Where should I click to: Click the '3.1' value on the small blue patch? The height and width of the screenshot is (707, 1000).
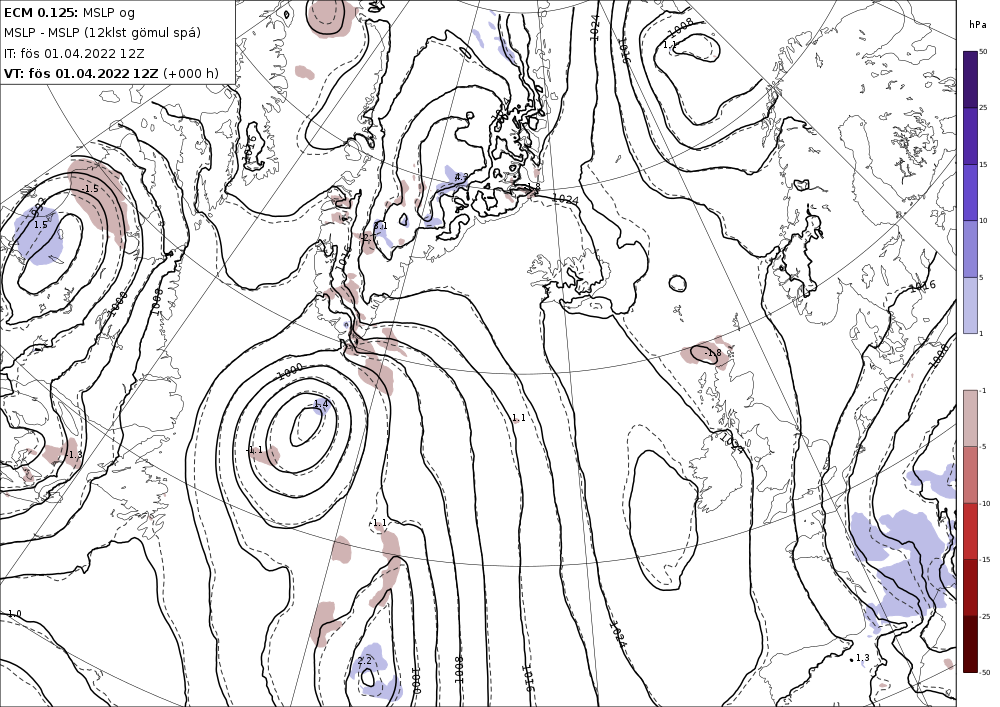tap(381, 226)
